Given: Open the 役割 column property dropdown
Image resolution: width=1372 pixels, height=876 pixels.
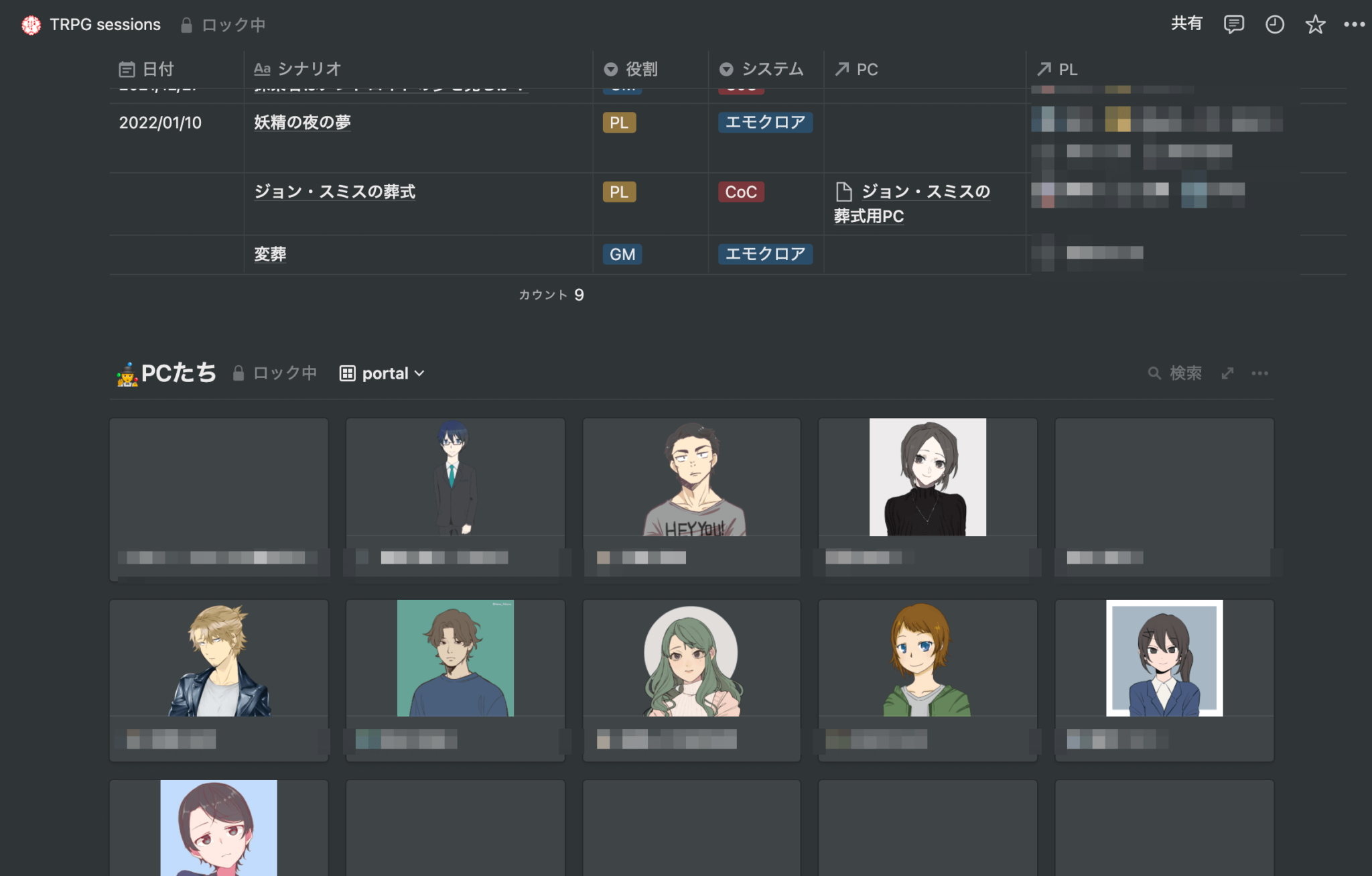Looking at the screenshot, I should (x=632, y=69).
